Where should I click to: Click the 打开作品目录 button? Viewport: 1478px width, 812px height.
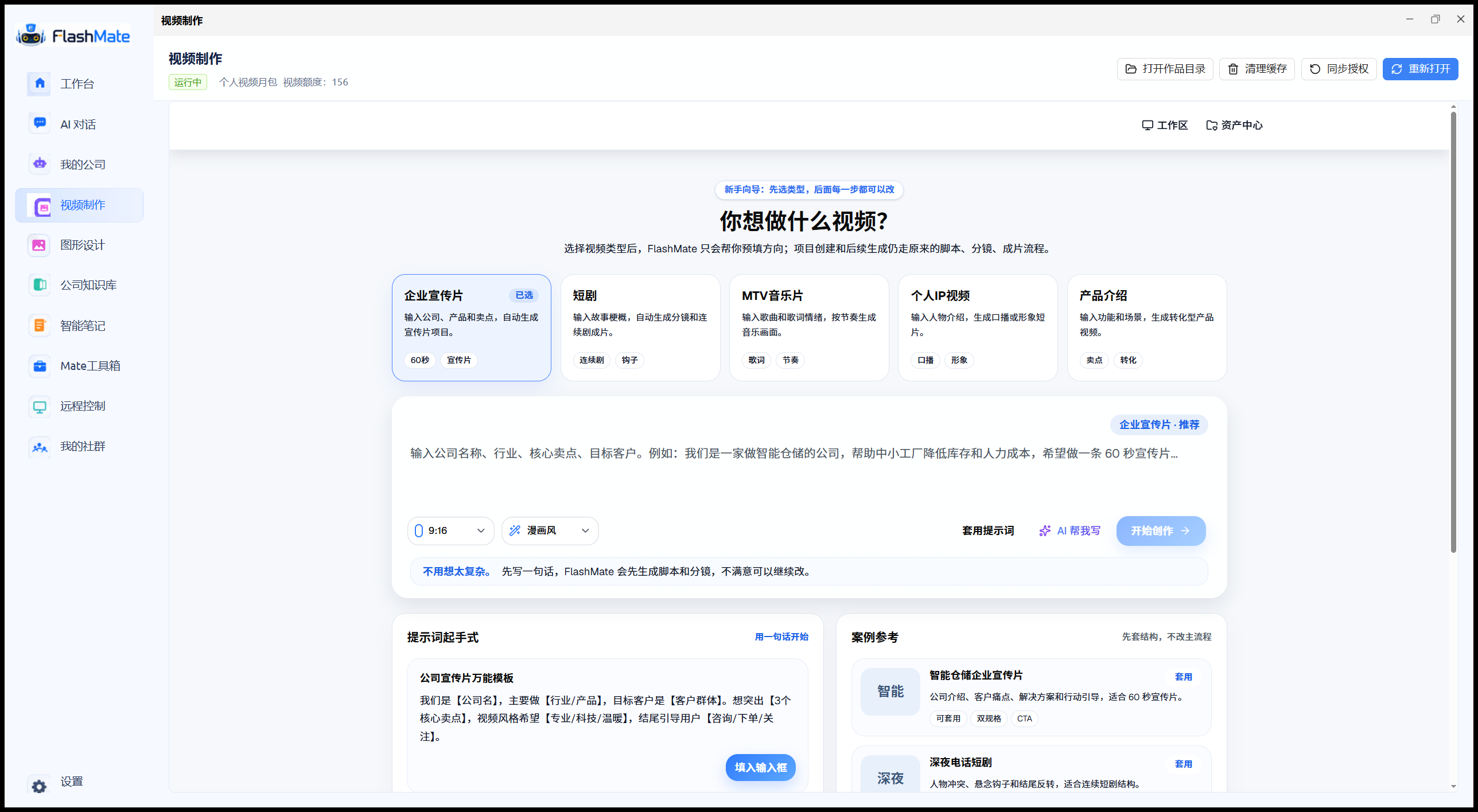click(x=1165, y=69)
